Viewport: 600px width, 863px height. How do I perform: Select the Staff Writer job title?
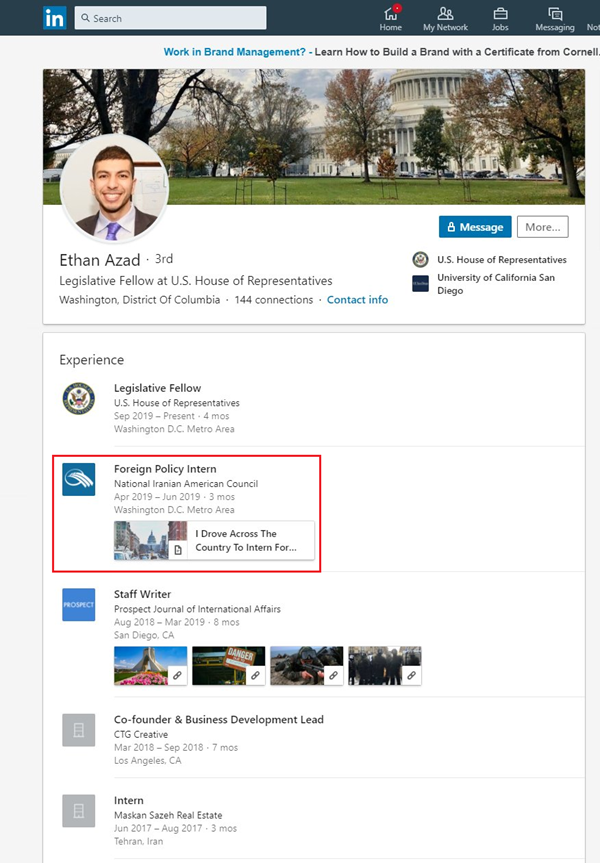coord(143,594)
